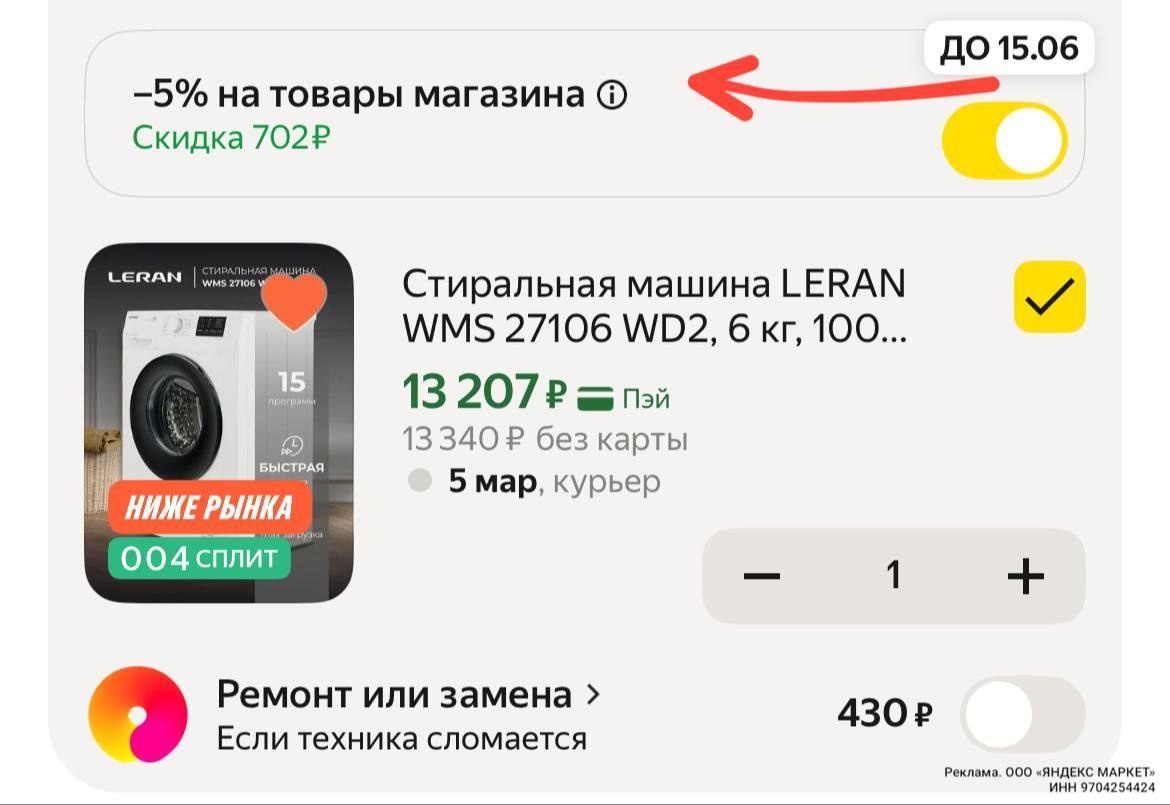Open the "Стиральная машина LERAN" product title
This screenshot has width=1170, height=805.
654,305
